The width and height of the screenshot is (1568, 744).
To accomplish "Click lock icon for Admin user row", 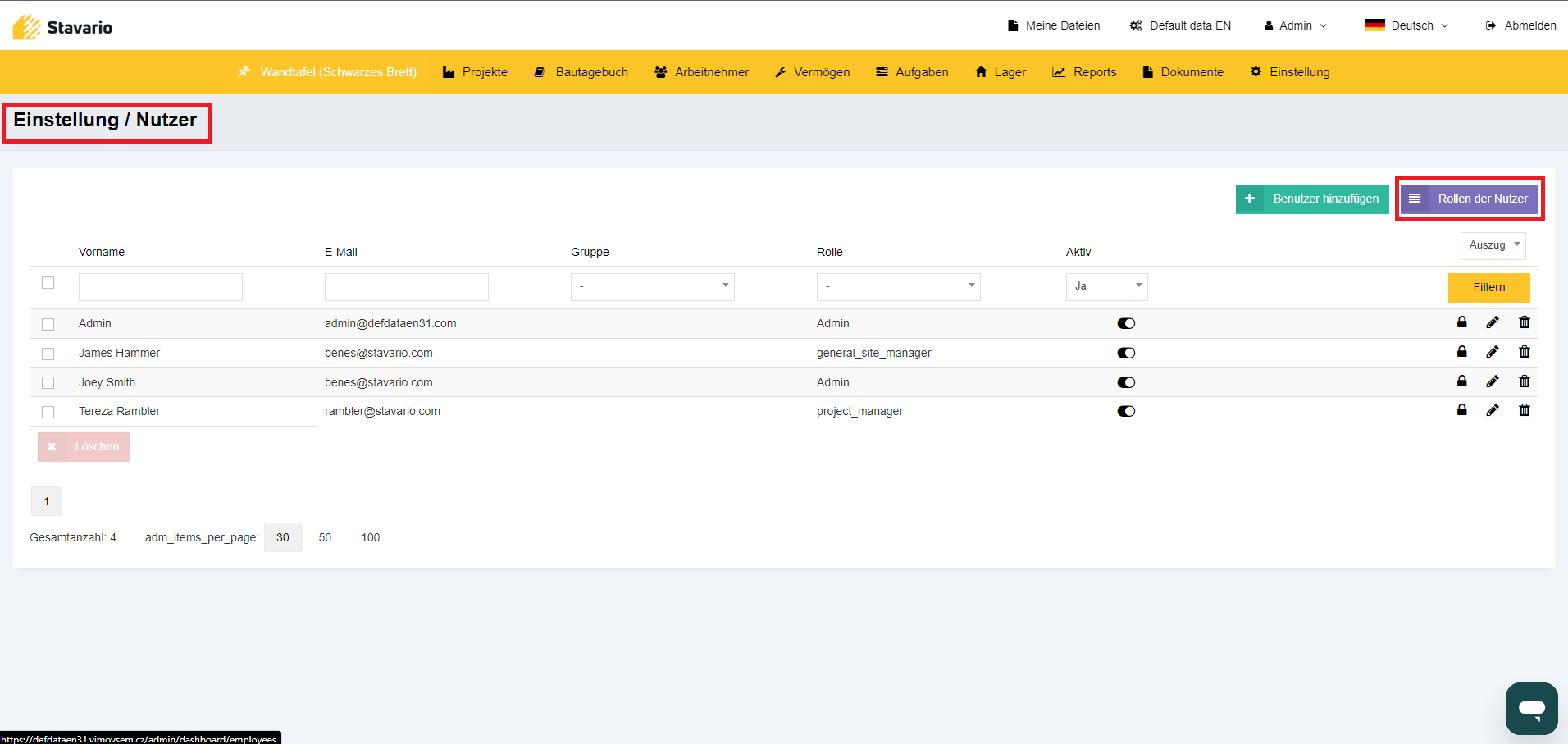I will tap(1461, 322).
